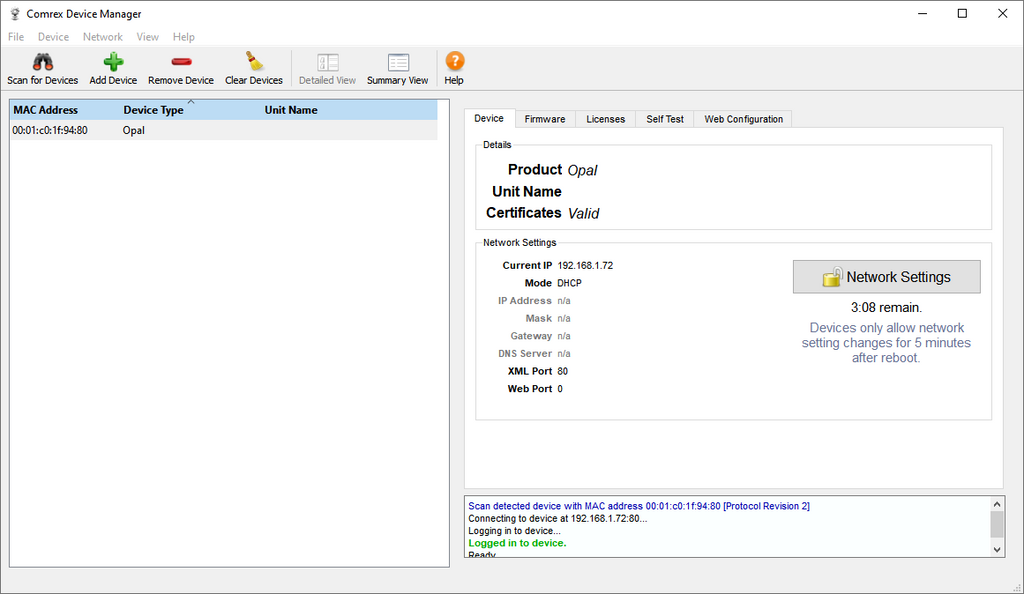Click the Web Port value 0
Viewport: 1024px width, 594px height.
click(x=560, y=388)
